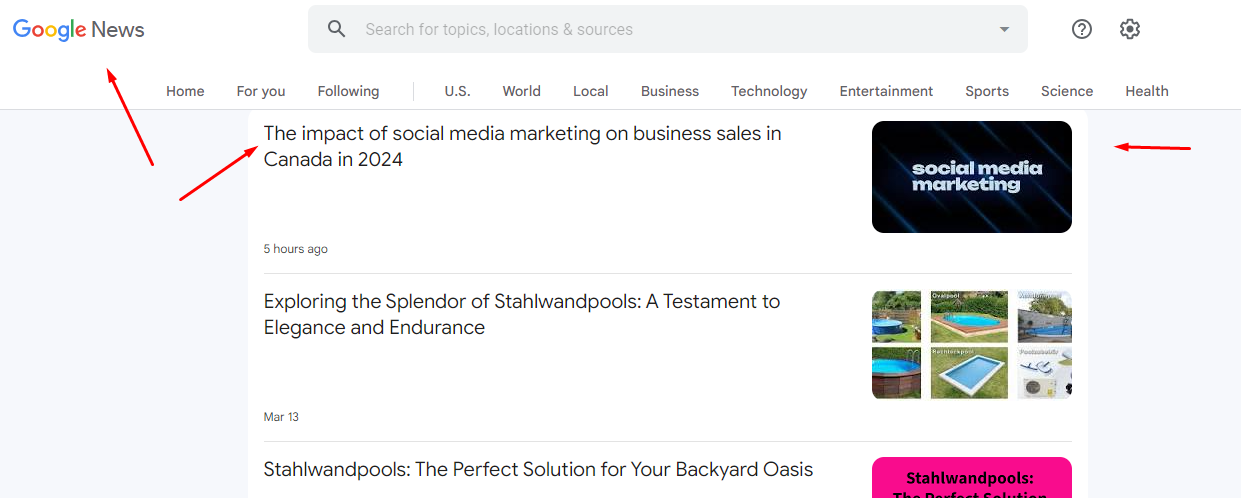Go to the Home tab
The image size is (1241, 498).
tap(185, 91)
